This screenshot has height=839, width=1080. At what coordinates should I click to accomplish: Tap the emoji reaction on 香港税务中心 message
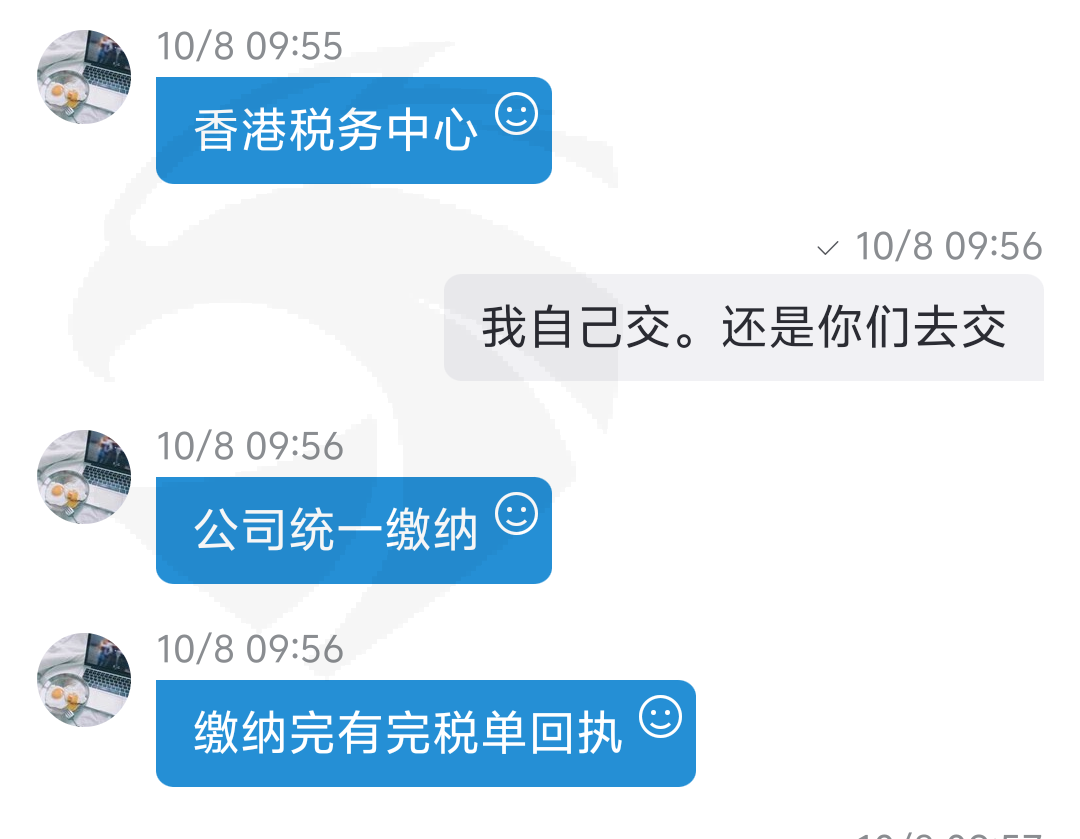click(x=517, y=114)
